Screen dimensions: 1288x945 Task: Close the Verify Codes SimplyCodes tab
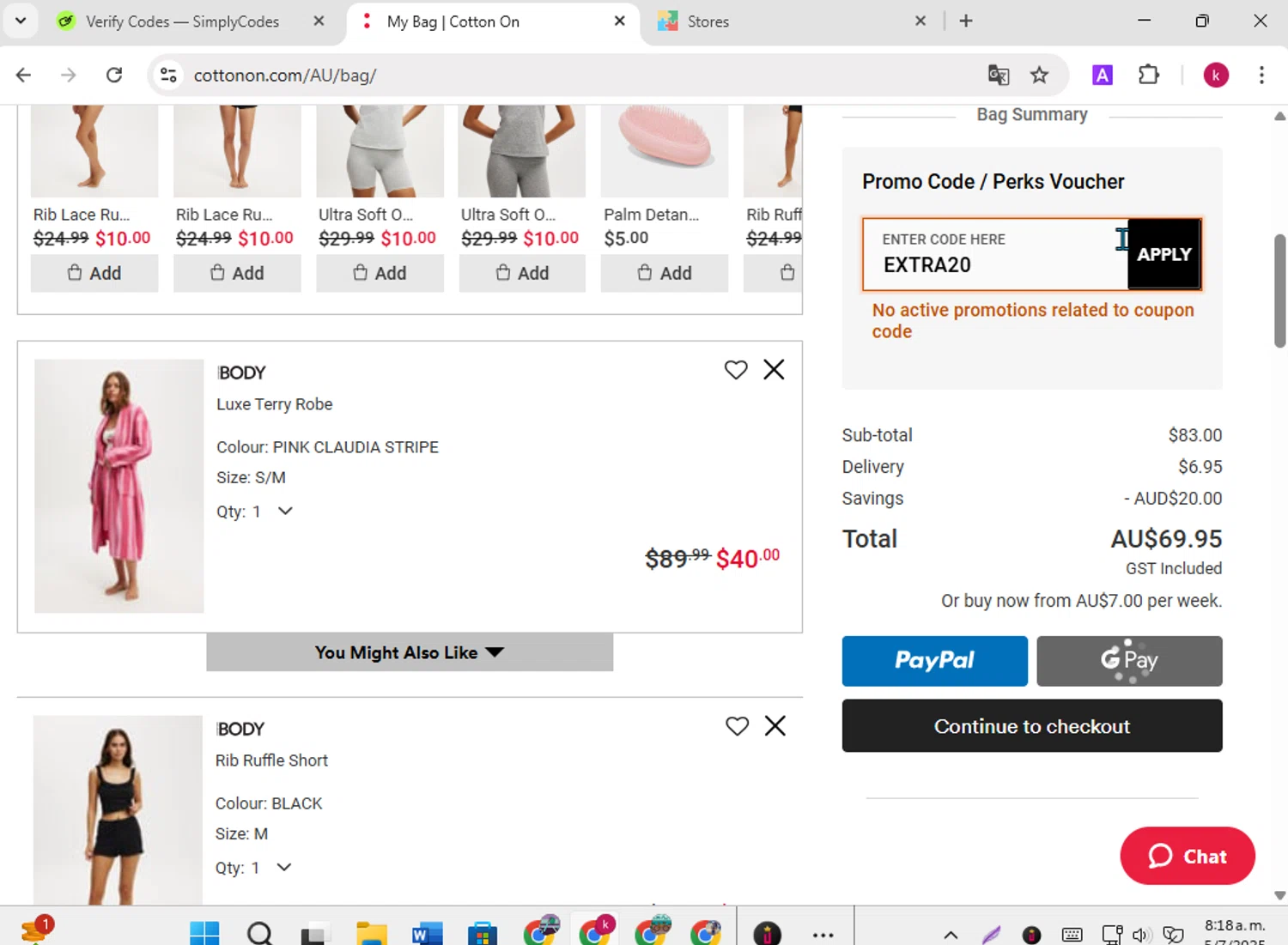[x=319, y=21]
